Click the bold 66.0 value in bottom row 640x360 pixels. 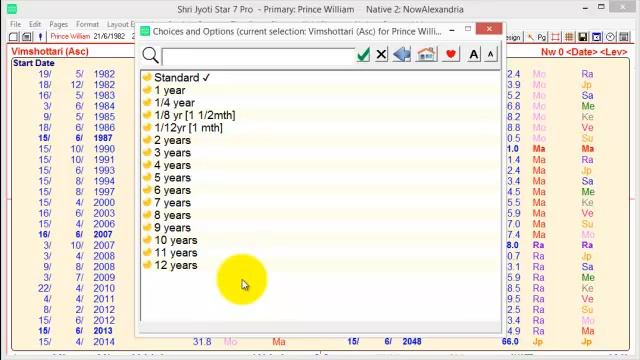pos(510,341)
